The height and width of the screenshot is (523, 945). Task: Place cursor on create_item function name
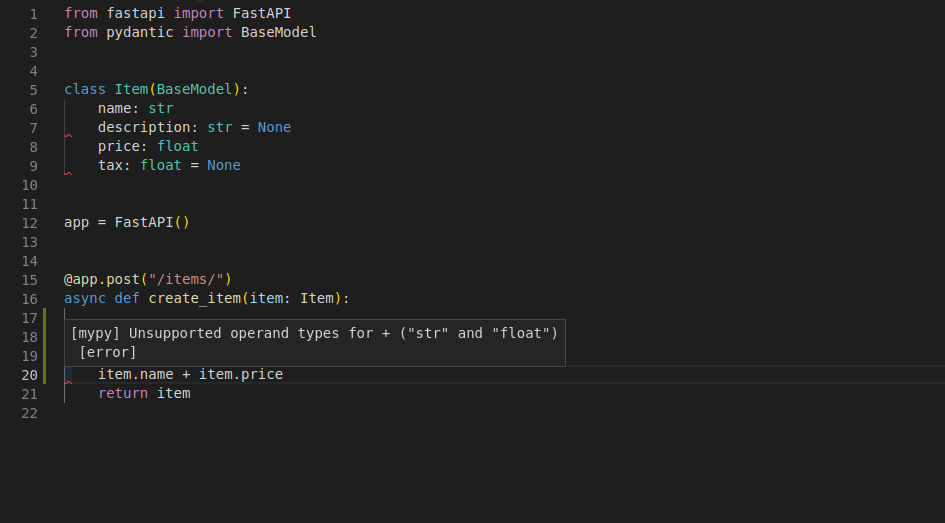194,298
